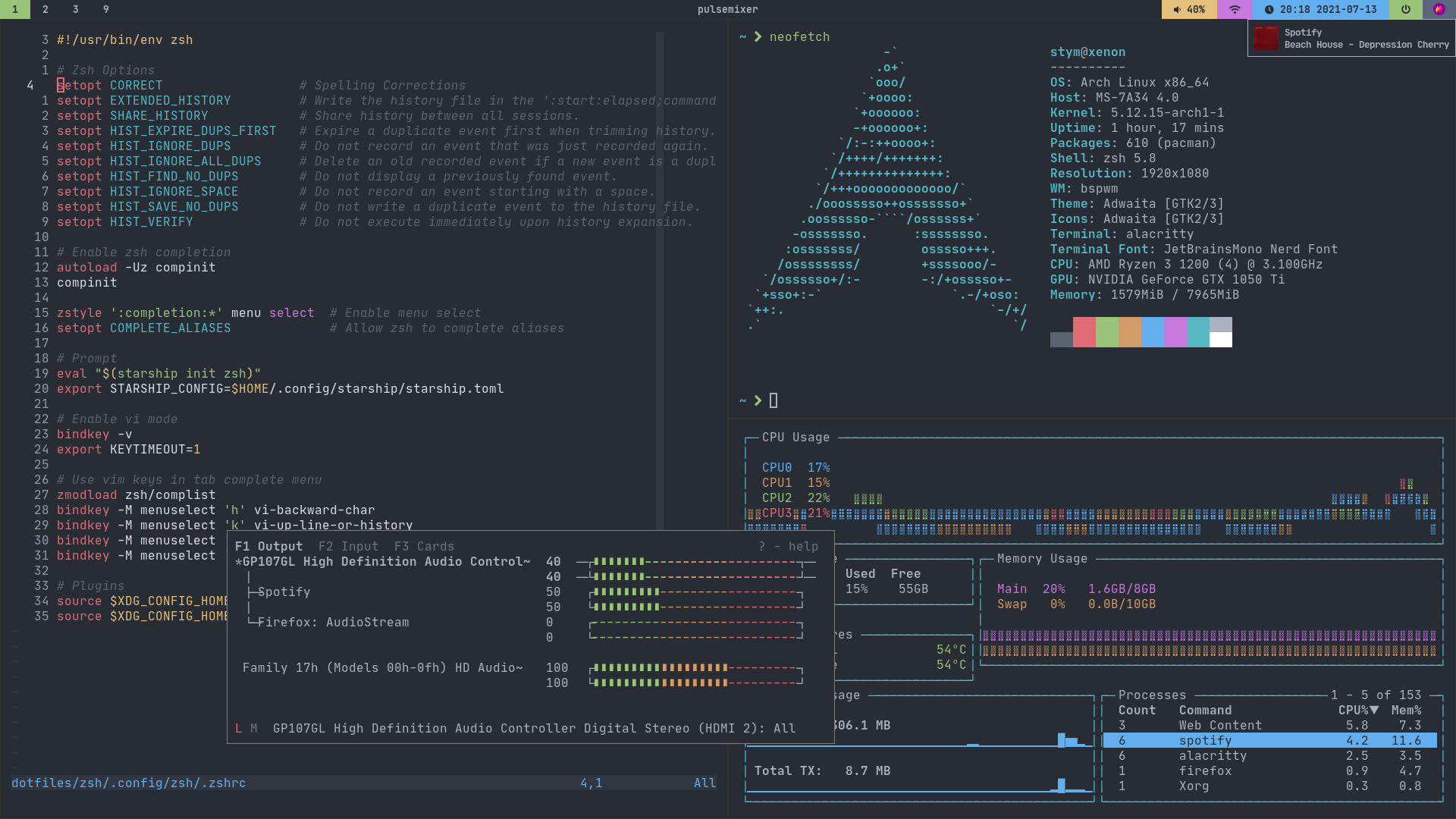Select the Spotify stream in pulsemixer
The height and width of the screenshot is (819, 1456).
(284, 591)
